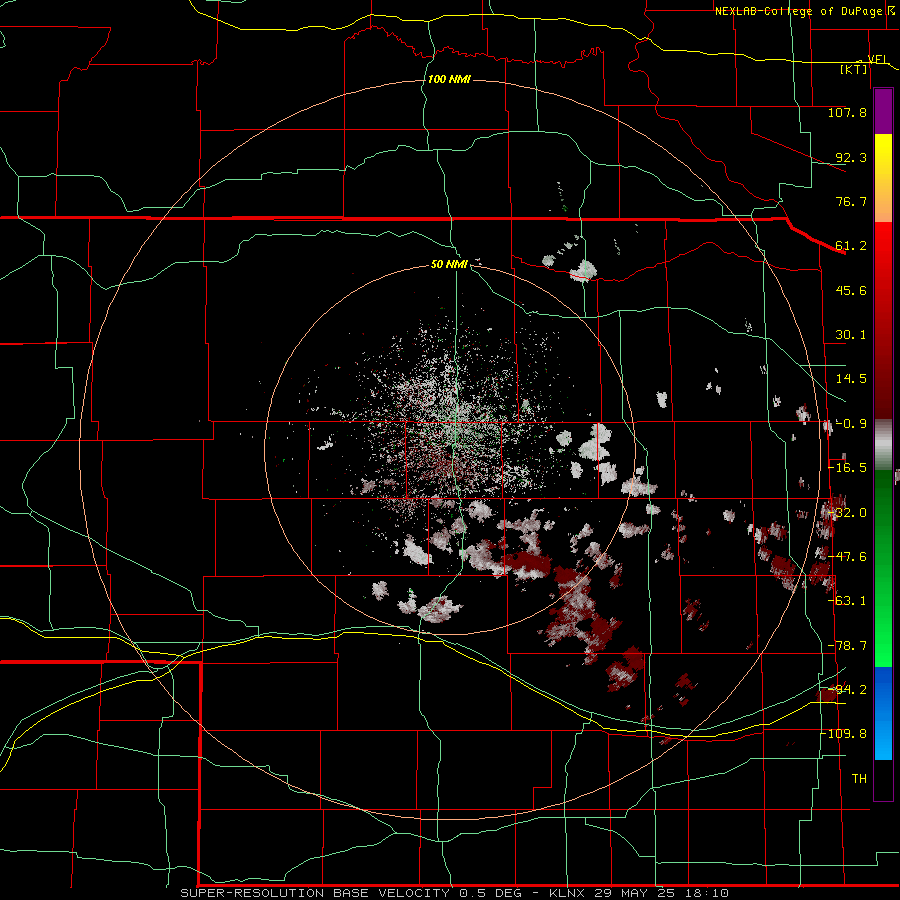Click the 100 NMI range ring label
Screen dimensions: 900x900
(449, 79)
